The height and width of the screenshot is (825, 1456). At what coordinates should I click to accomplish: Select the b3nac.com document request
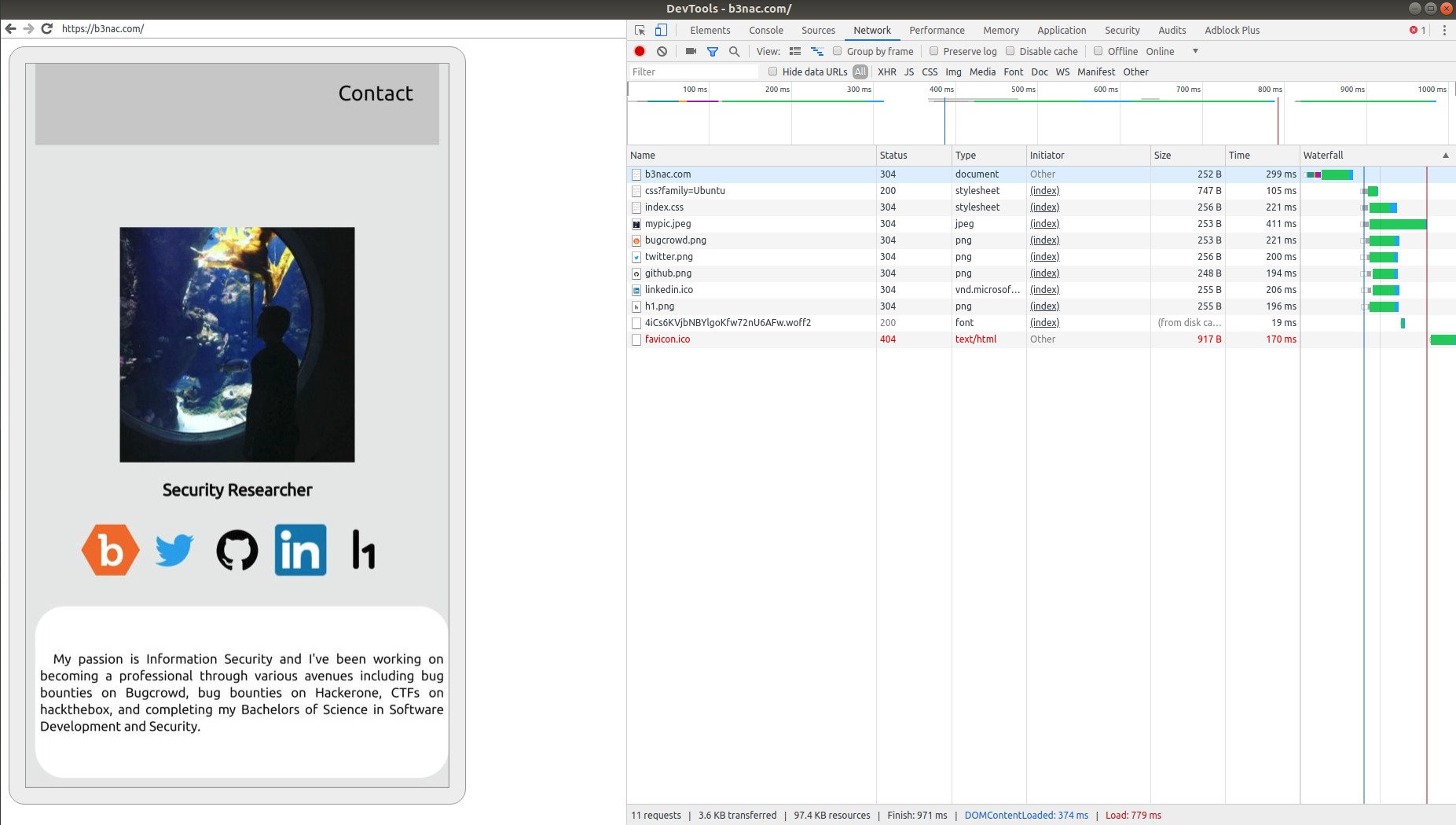pos(1041,174)
